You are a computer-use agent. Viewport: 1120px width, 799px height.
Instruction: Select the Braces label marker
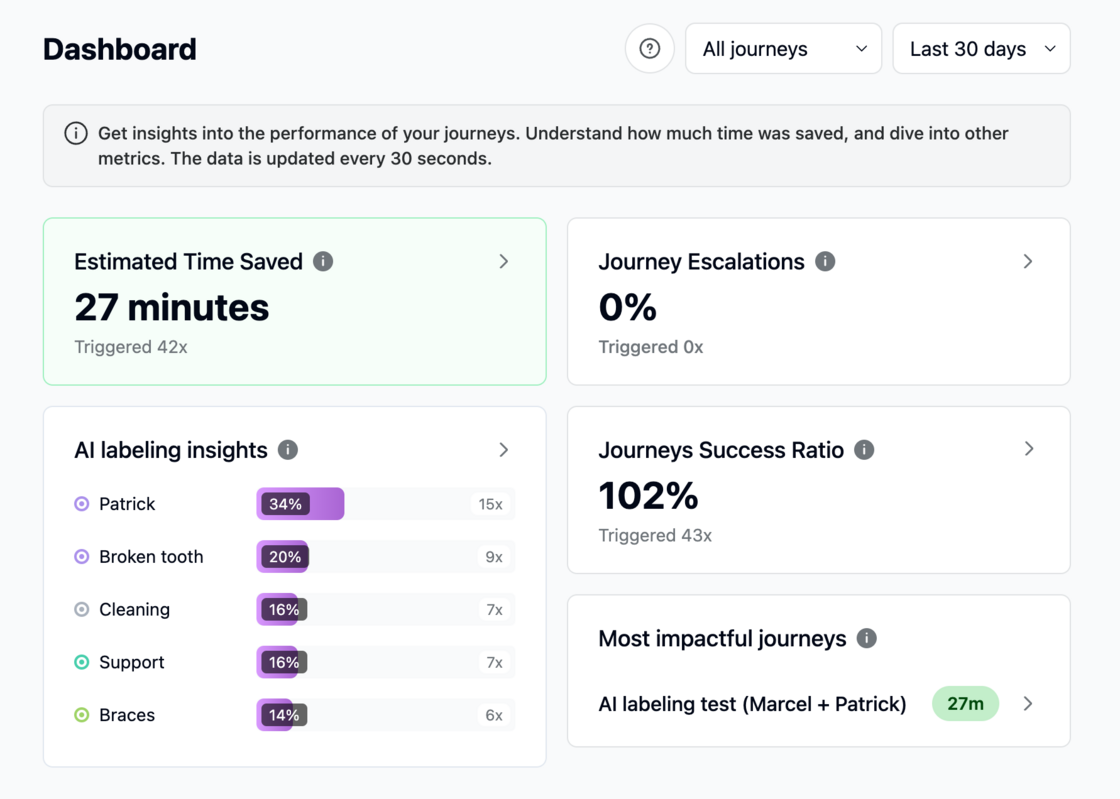(82, 715)
